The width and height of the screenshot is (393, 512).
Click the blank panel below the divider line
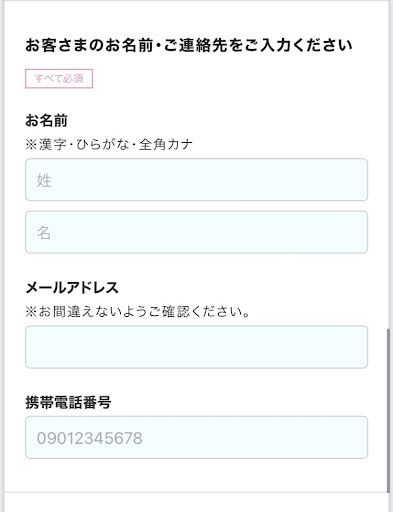(196, 502)
